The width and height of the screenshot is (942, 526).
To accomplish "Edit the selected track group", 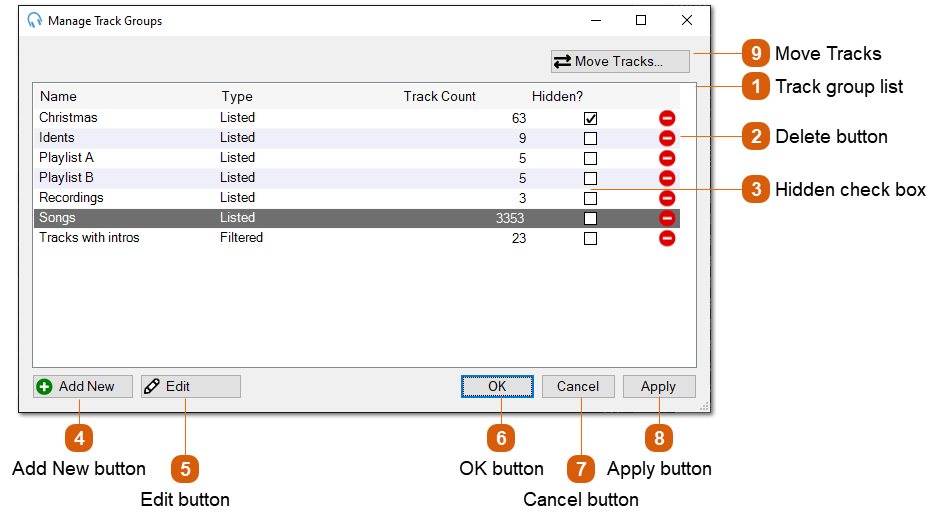I will [191, 387].
